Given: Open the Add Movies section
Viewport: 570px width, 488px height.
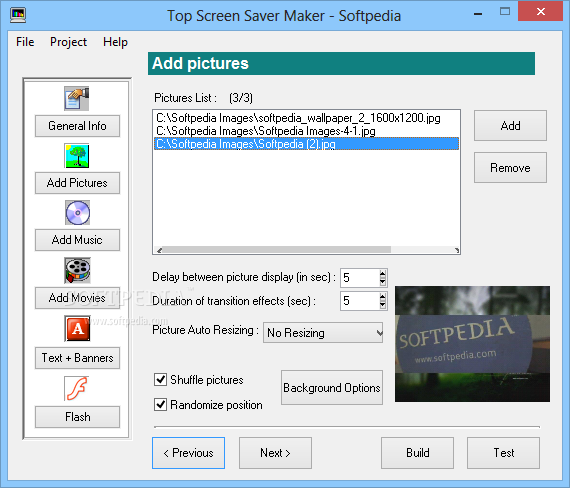Looking at the screenshot, I should pos(77,298).
